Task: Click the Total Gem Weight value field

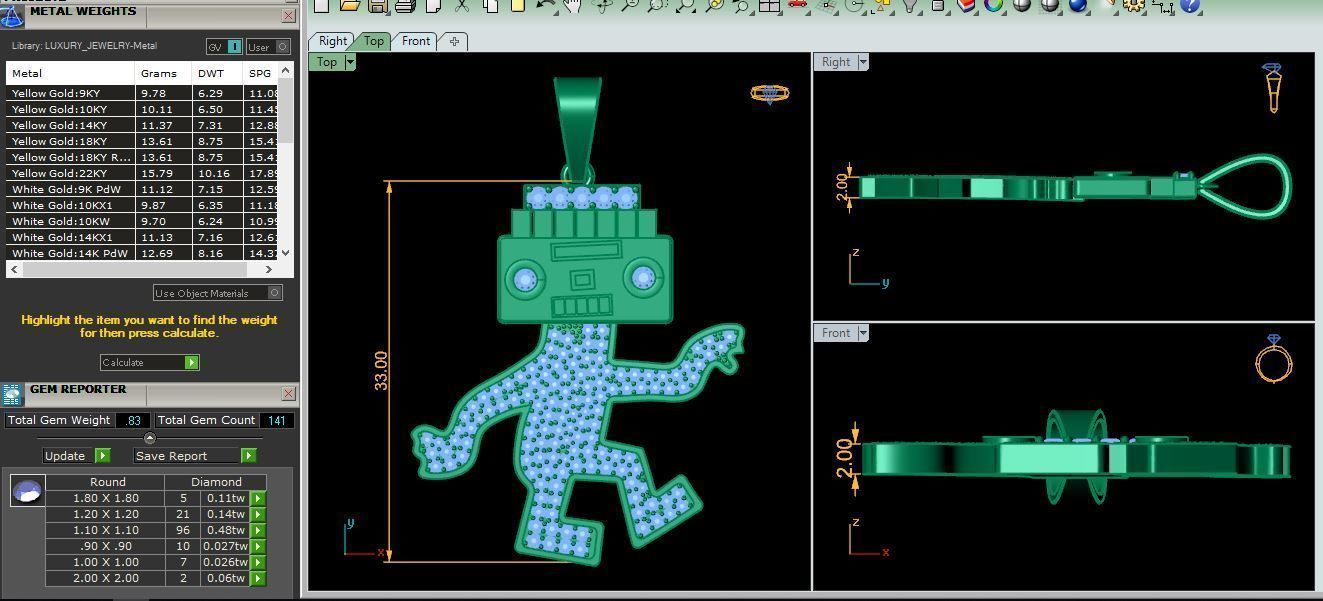Action: point(133,420)
